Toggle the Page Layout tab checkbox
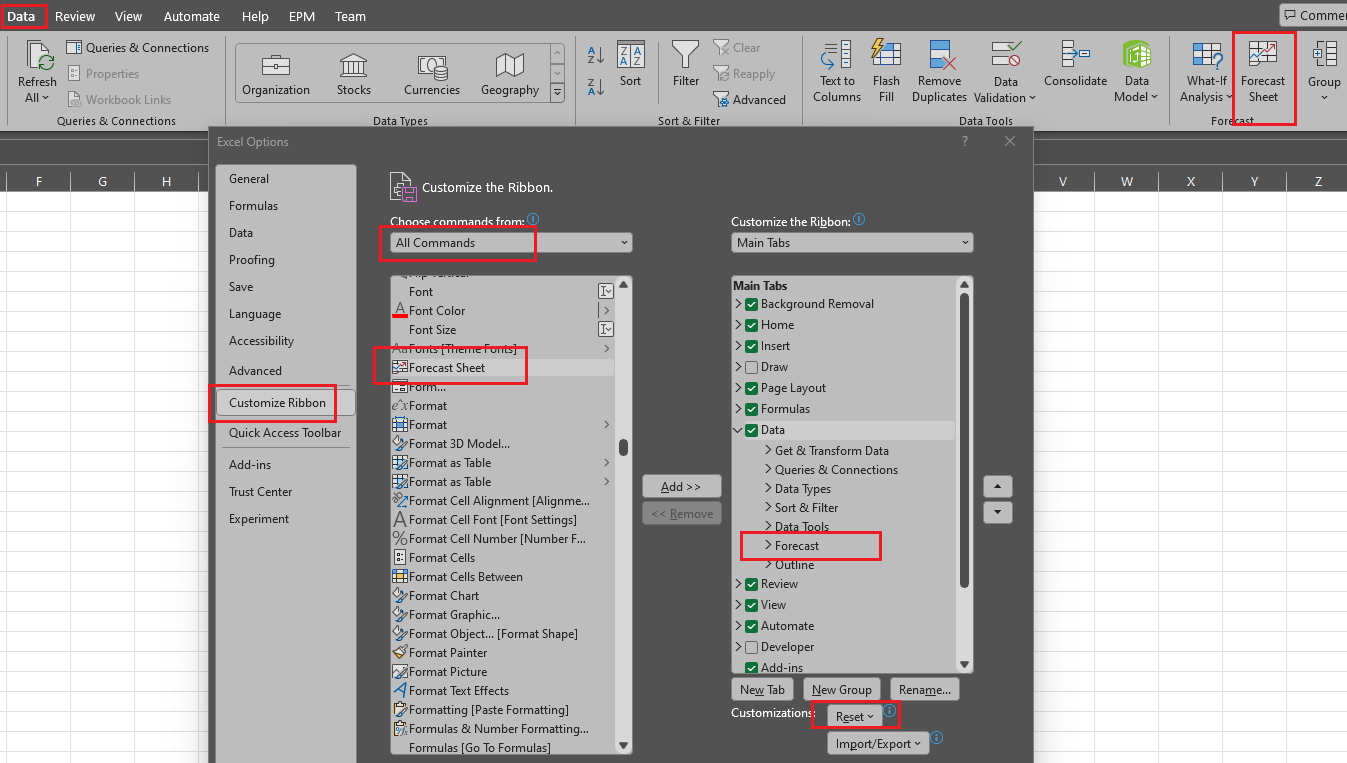The width and height of the screenshot is (1347, 763). pyautogui.click(x=752, y=388)
